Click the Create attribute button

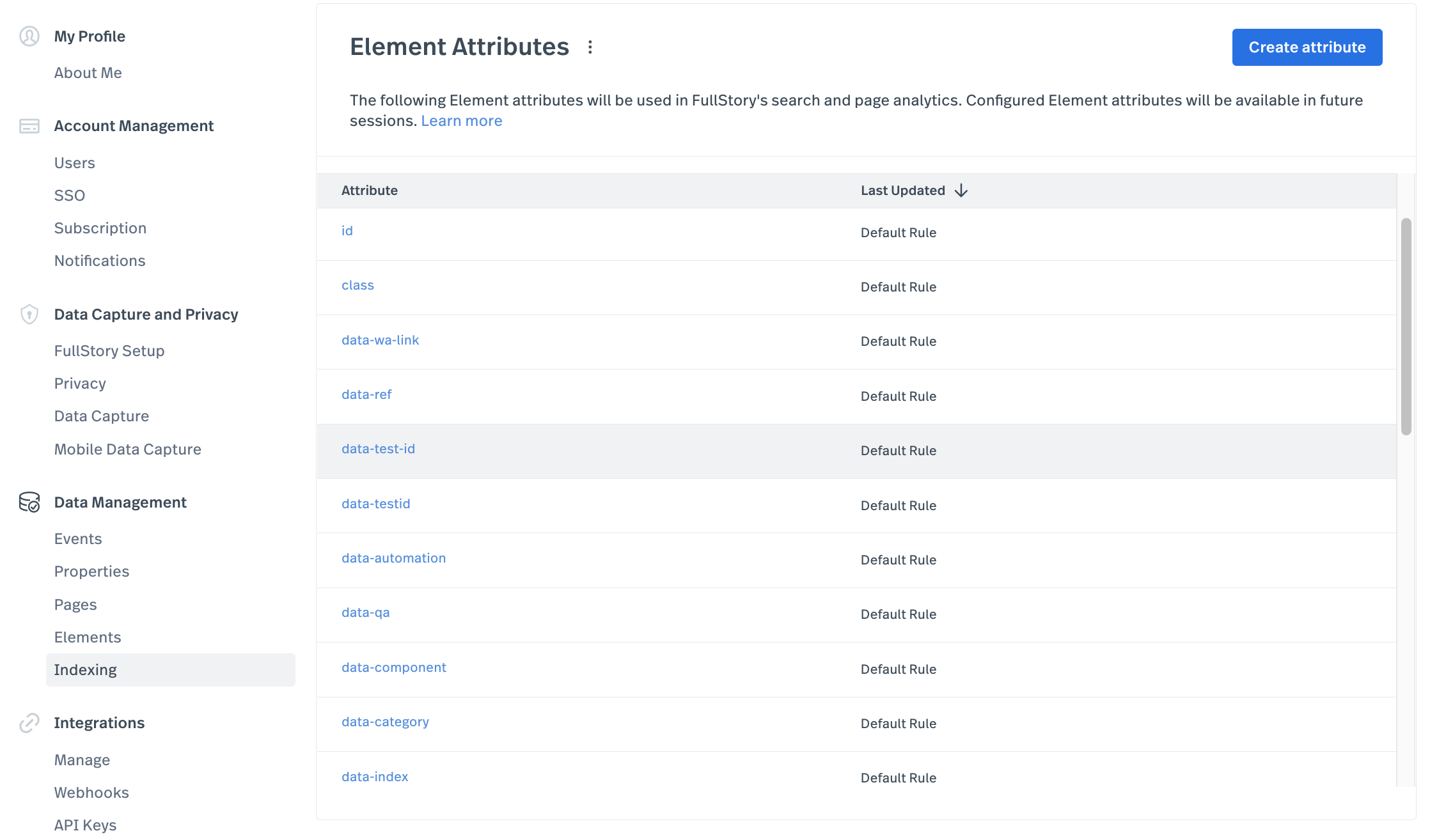(x=1307, y=47)
